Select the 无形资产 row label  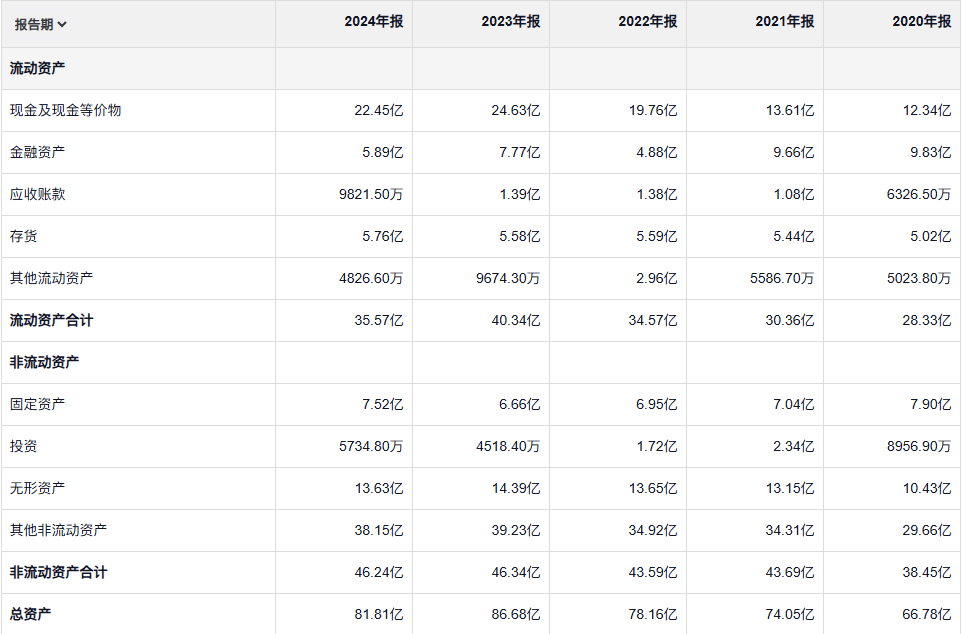point(37,488)
